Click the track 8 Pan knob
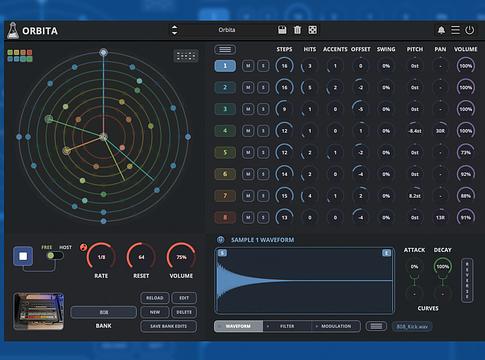 coord(440,217)
